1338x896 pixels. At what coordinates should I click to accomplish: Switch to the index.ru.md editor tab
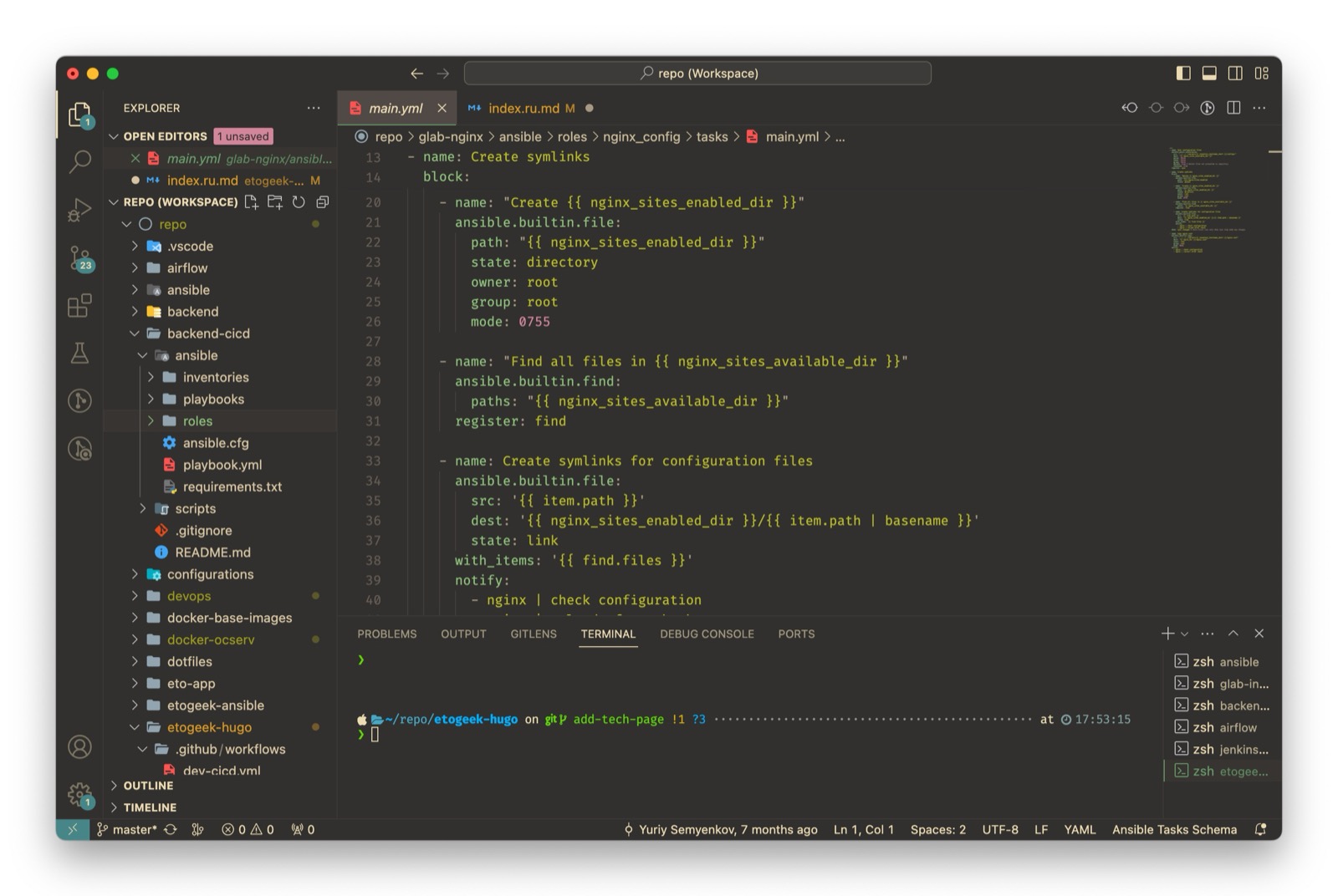[x=523, y=108]
